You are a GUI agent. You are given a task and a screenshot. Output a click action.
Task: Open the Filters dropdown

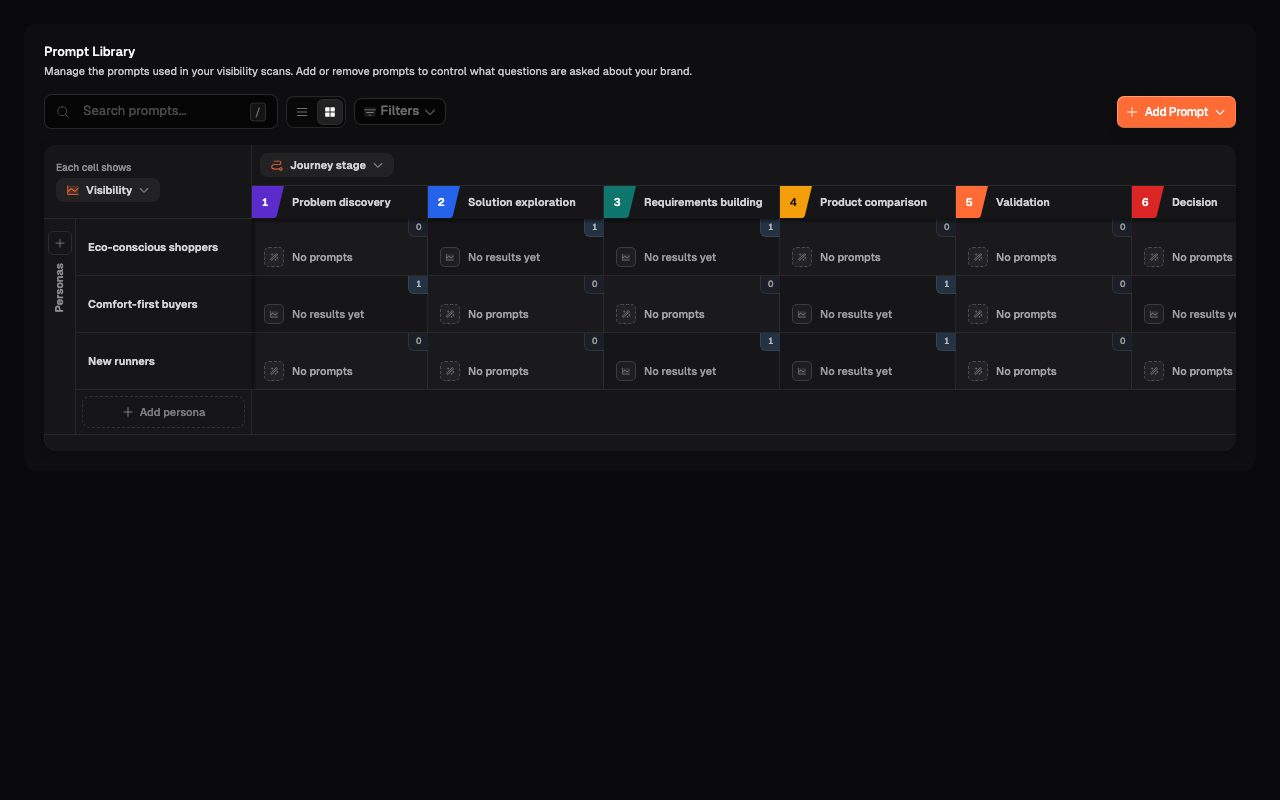pyautogui.click(x=400, y=111)
